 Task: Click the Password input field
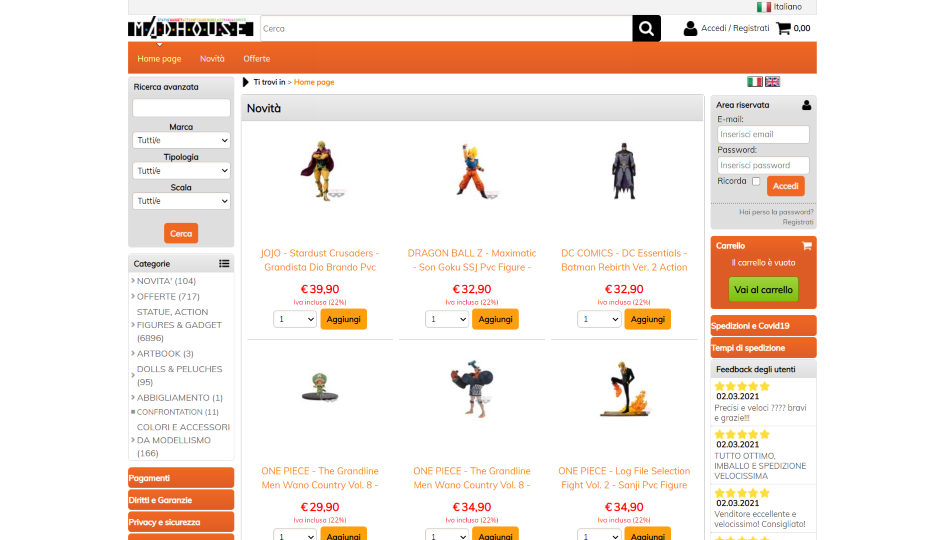763,165
